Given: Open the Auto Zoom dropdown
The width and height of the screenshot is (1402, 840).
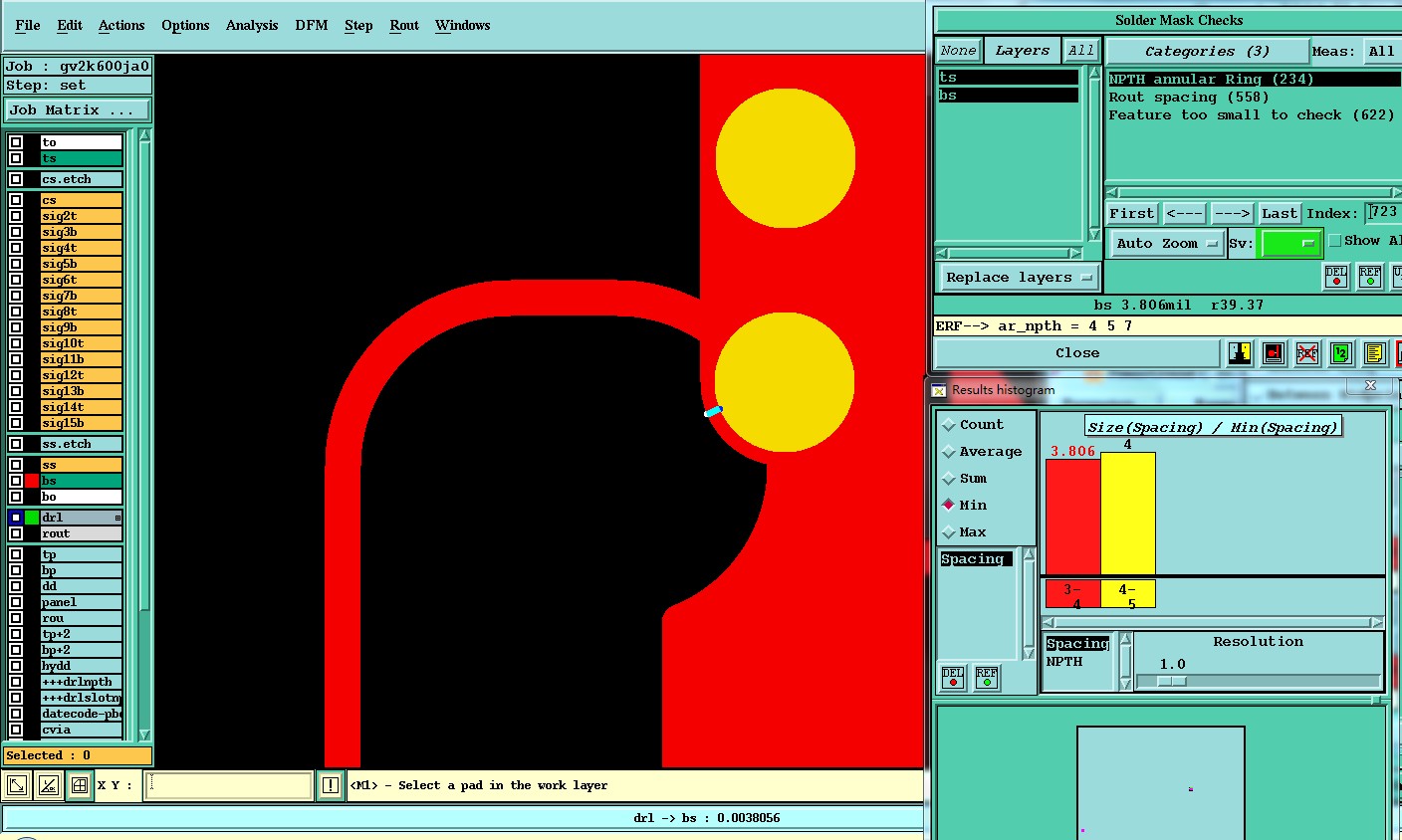Looking at the screenshot, I should coord(1166,243).
